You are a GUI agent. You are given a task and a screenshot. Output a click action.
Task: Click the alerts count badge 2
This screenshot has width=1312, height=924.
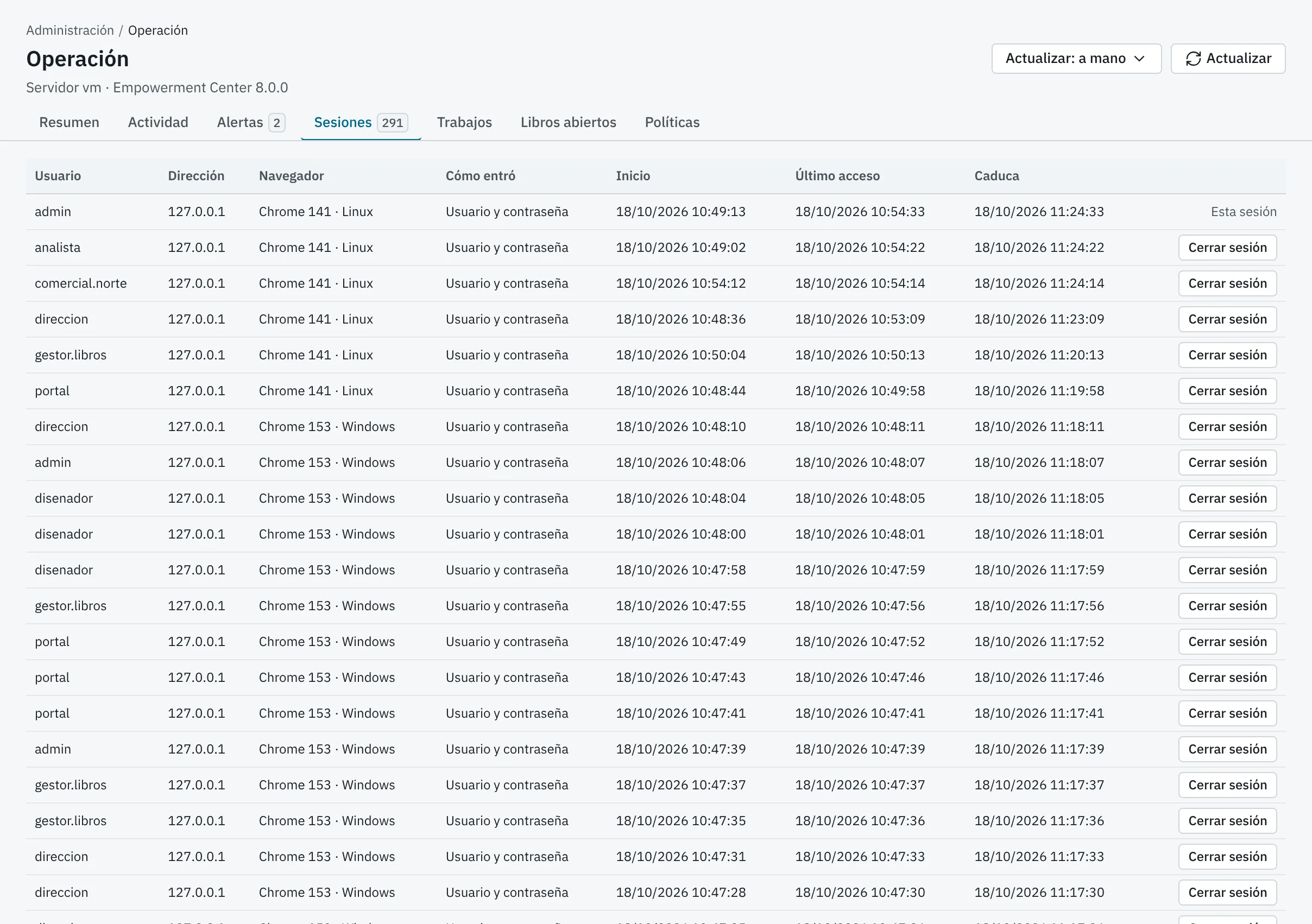click(x=276, y=123)
